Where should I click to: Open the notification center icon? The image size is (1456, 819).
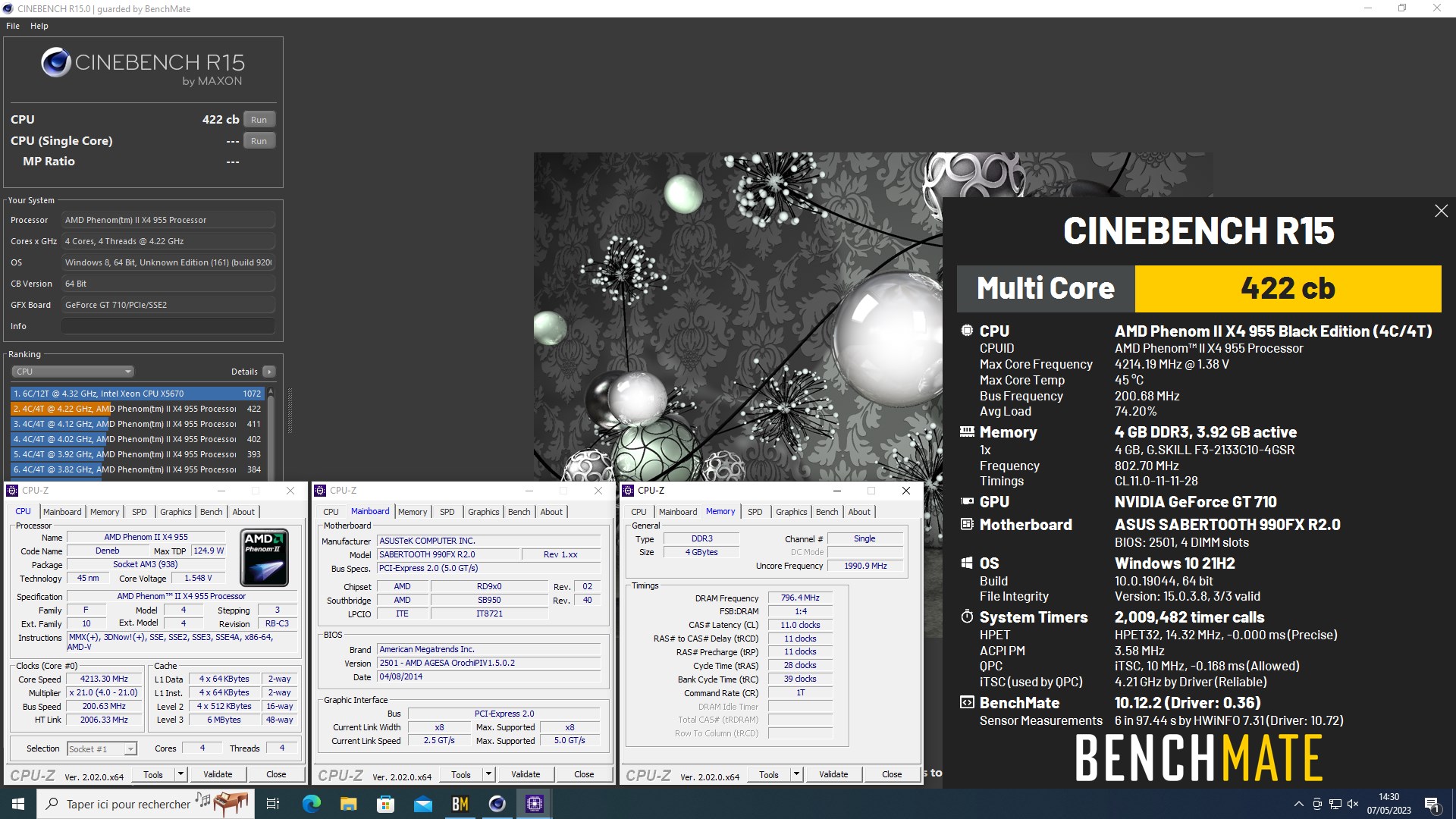tap(1432, 804)
